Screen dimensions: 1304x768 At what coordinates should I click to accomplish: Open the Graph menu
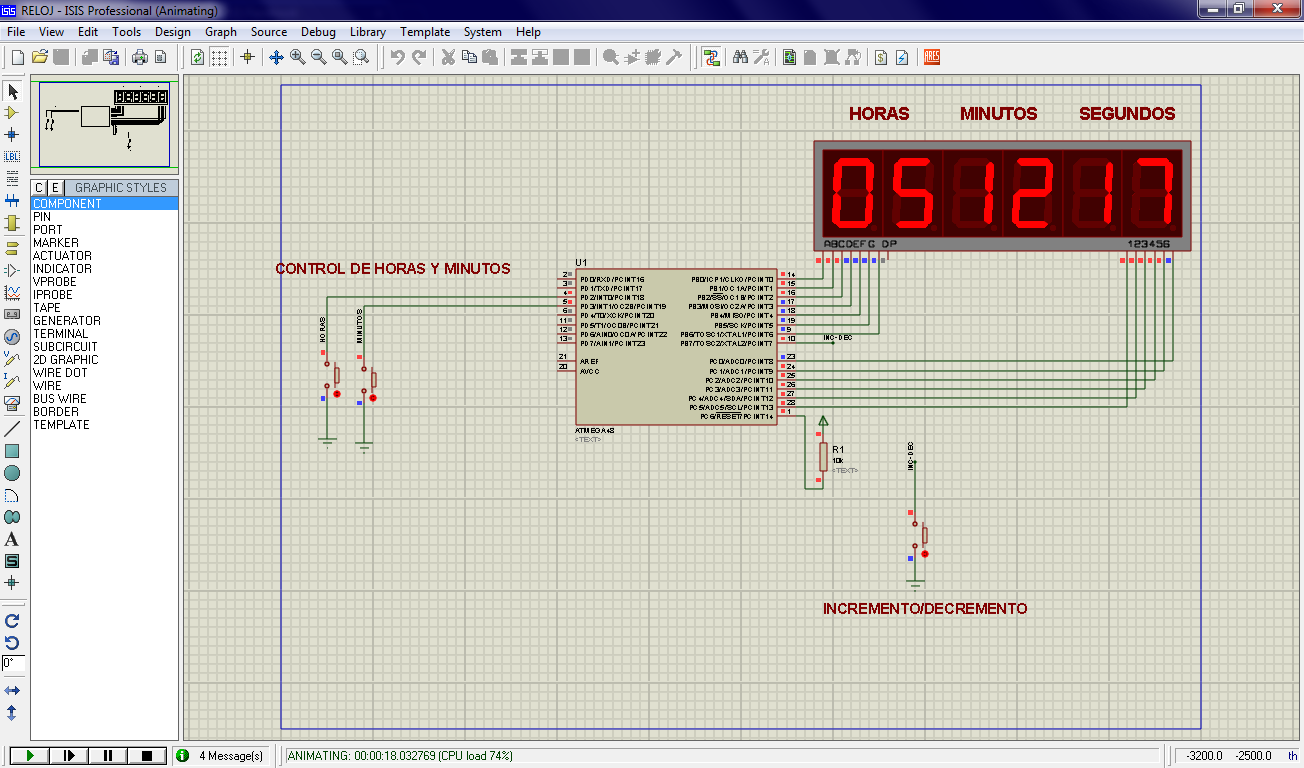point(221,31)
